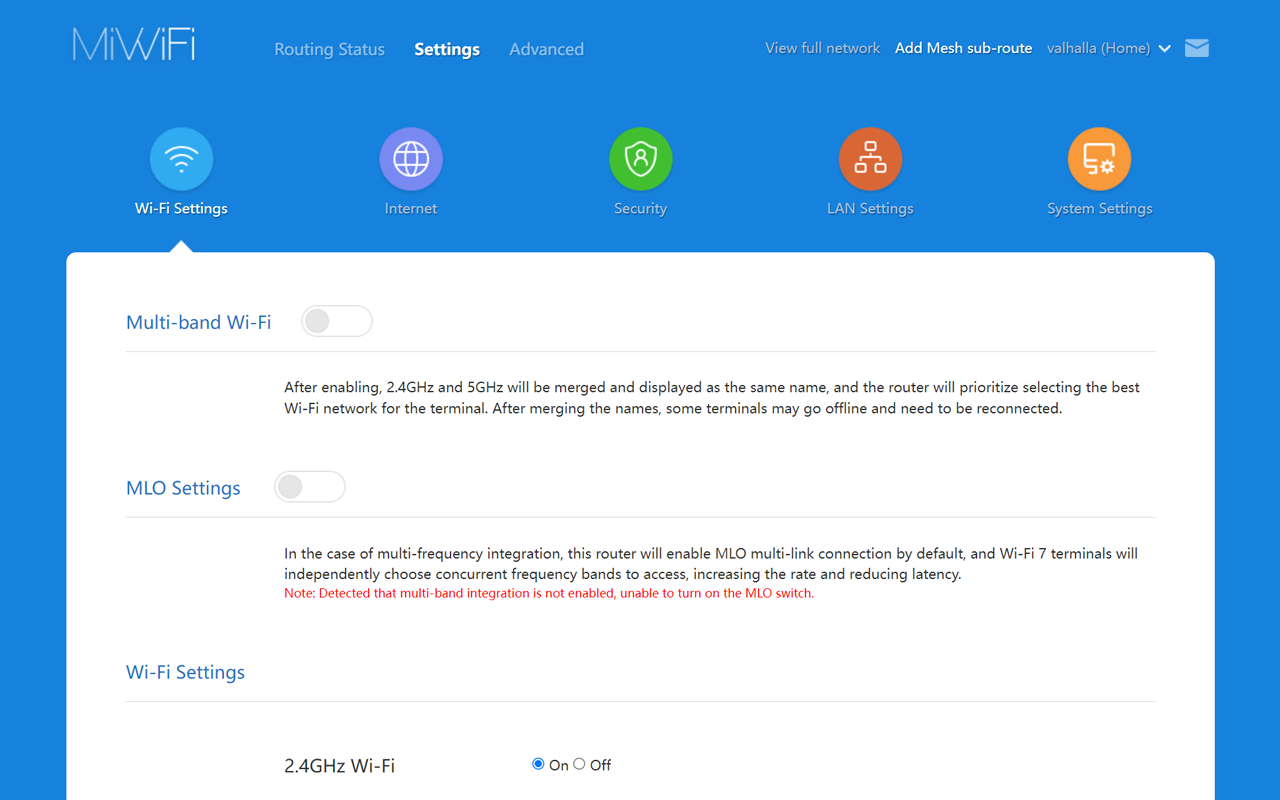The image size is (1280, 800).
Task: Click the LAN Settings network icon
Action: [870, 158]
